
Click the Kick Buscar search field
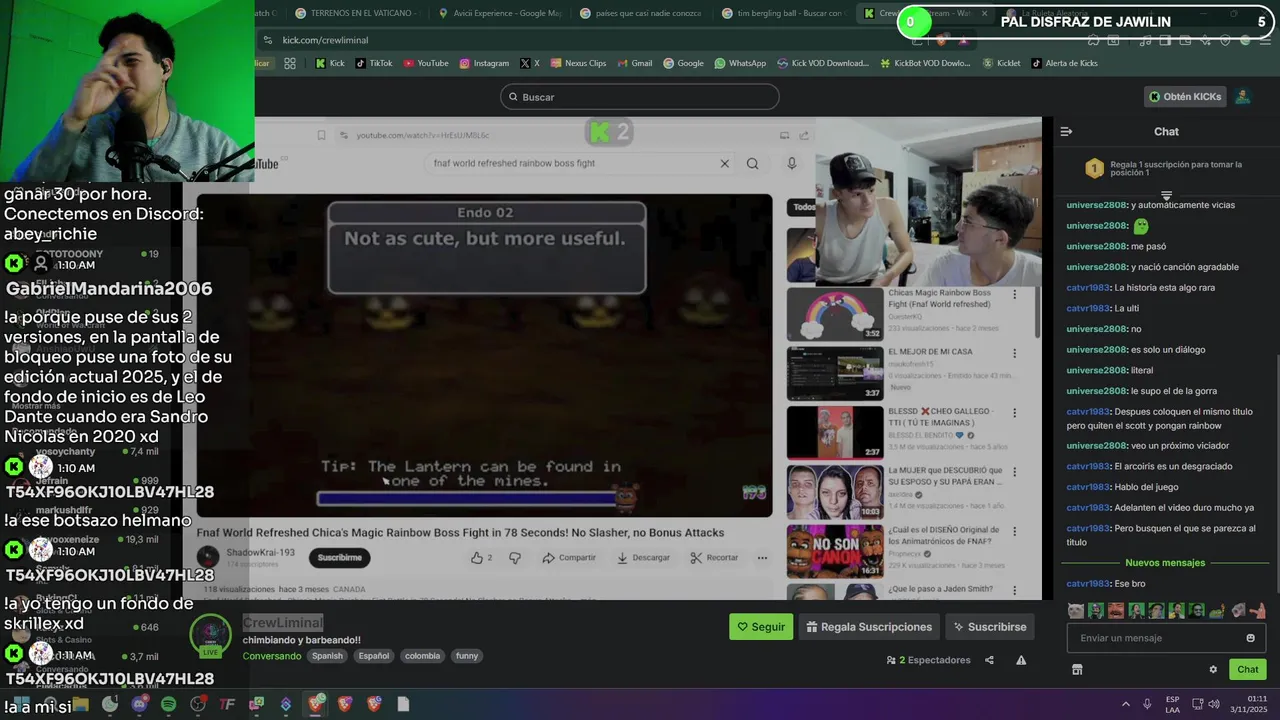click(x=640, y=97)
